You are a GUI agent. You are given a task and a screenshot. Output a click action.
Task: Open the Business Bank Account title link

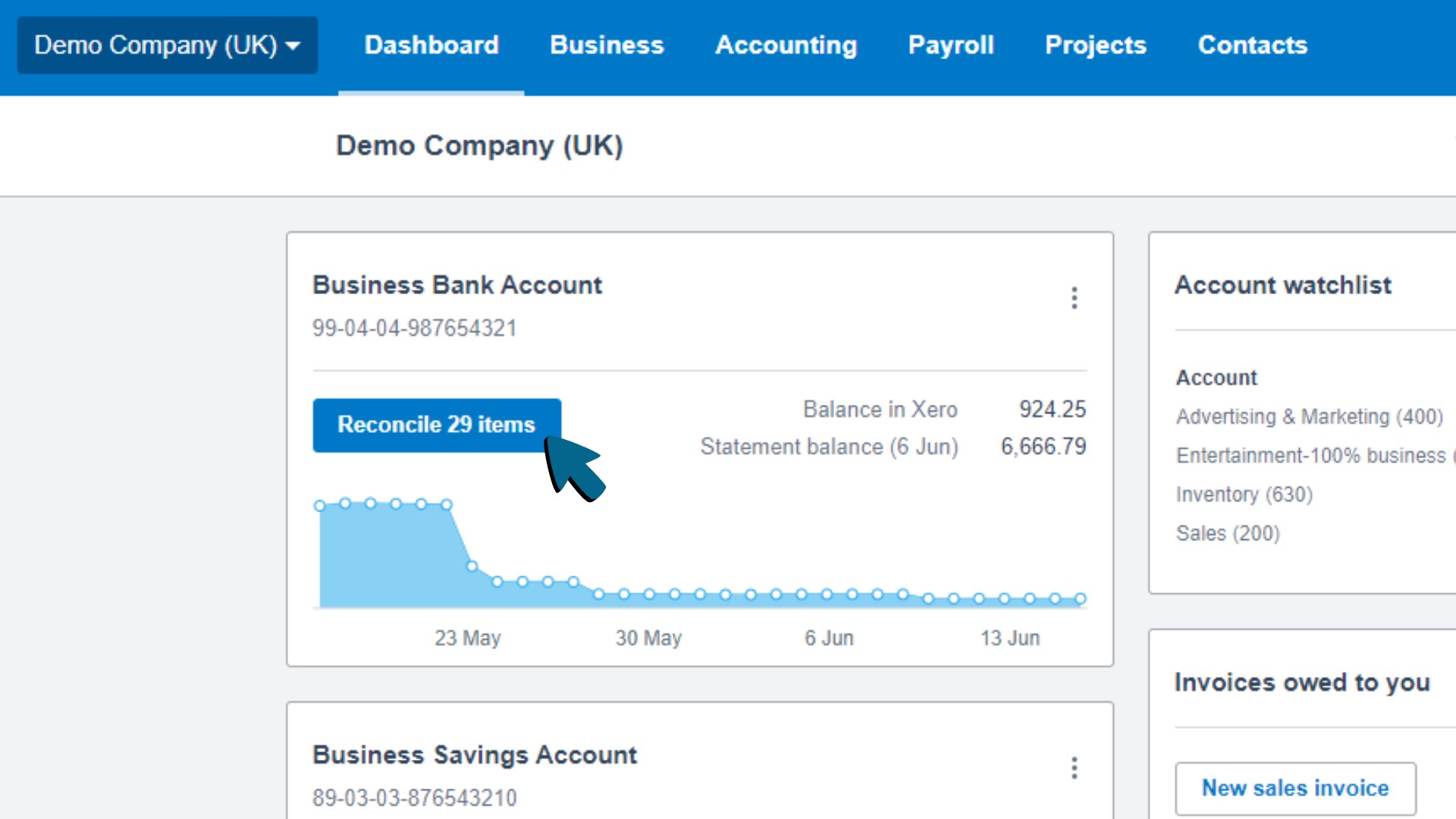click(457, 285)
